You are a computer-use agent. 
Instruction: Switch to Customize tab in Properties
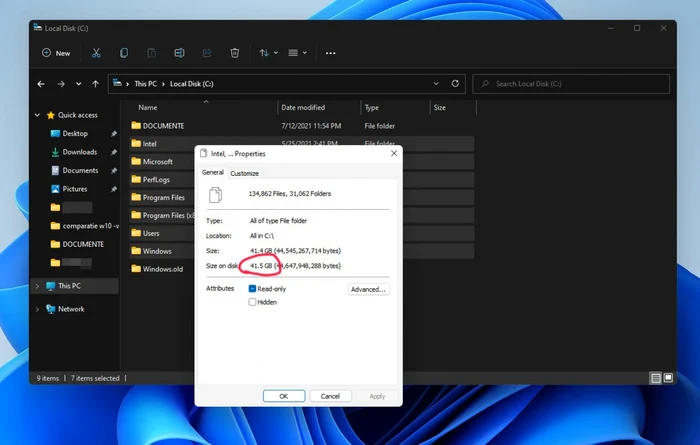coord(244,173)
